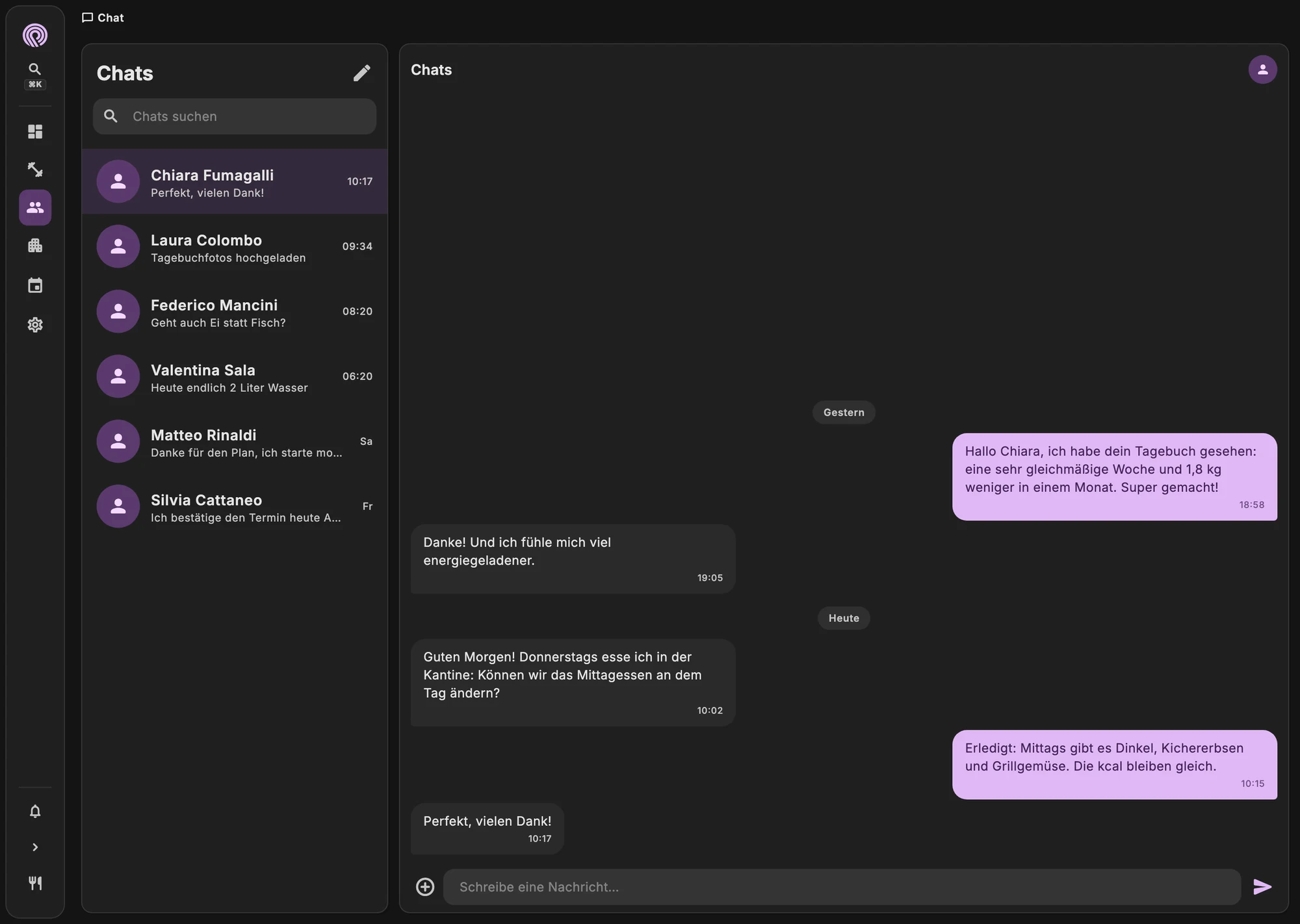Click the Gestern date separator
Screen dimensions: 1300x924
point(844,413)
